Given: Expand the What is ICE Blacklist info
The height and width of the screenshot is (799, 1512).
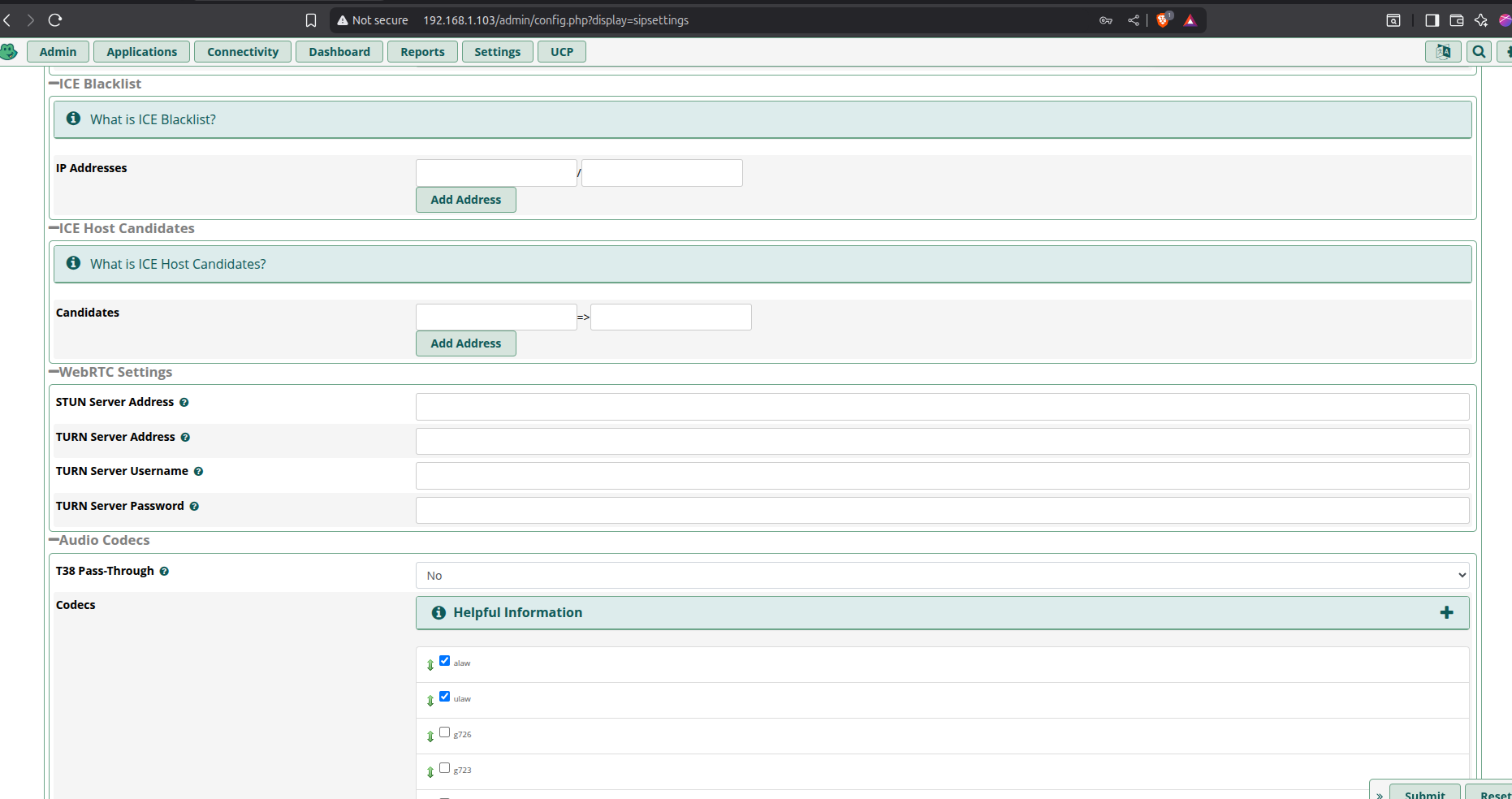Looking at the screenshot, I should (x=153, y=119).
